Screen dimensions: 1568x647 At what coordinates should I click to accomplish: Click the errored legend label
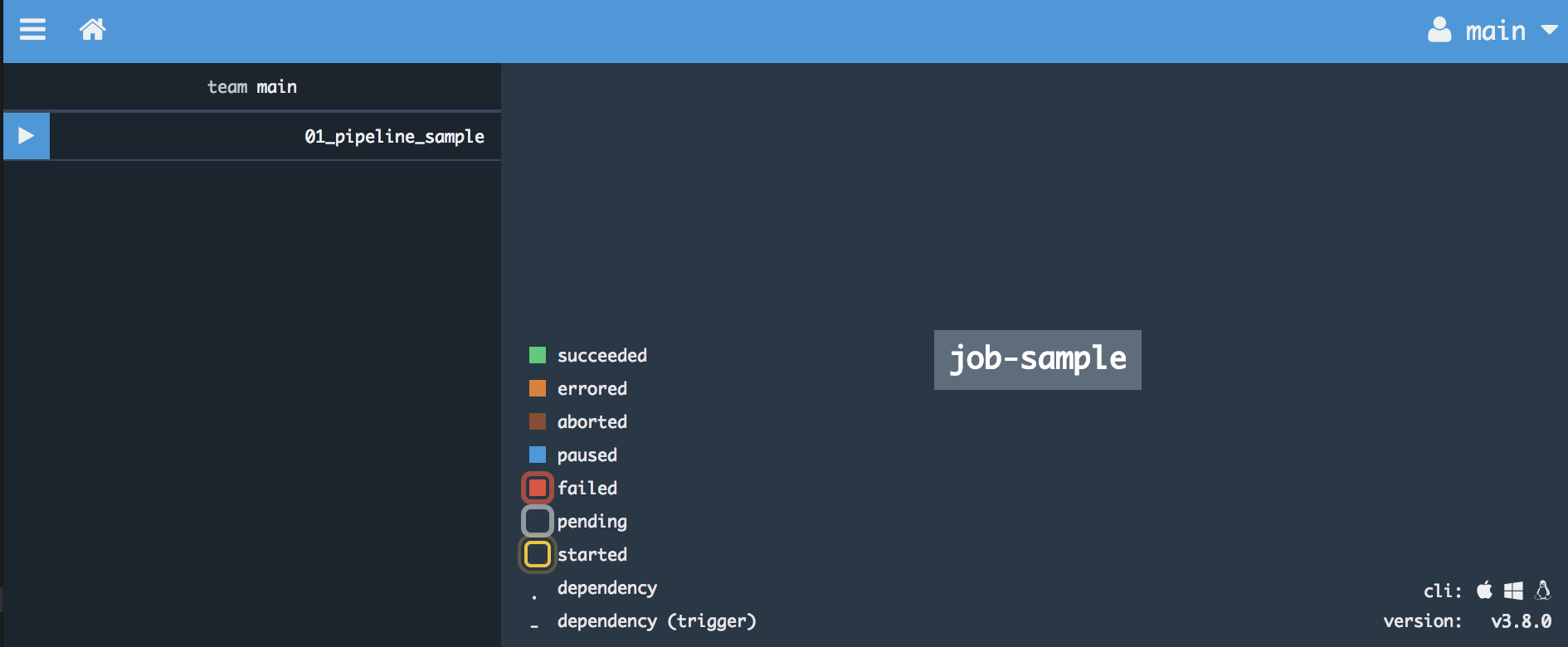click(x=592, y=388)
